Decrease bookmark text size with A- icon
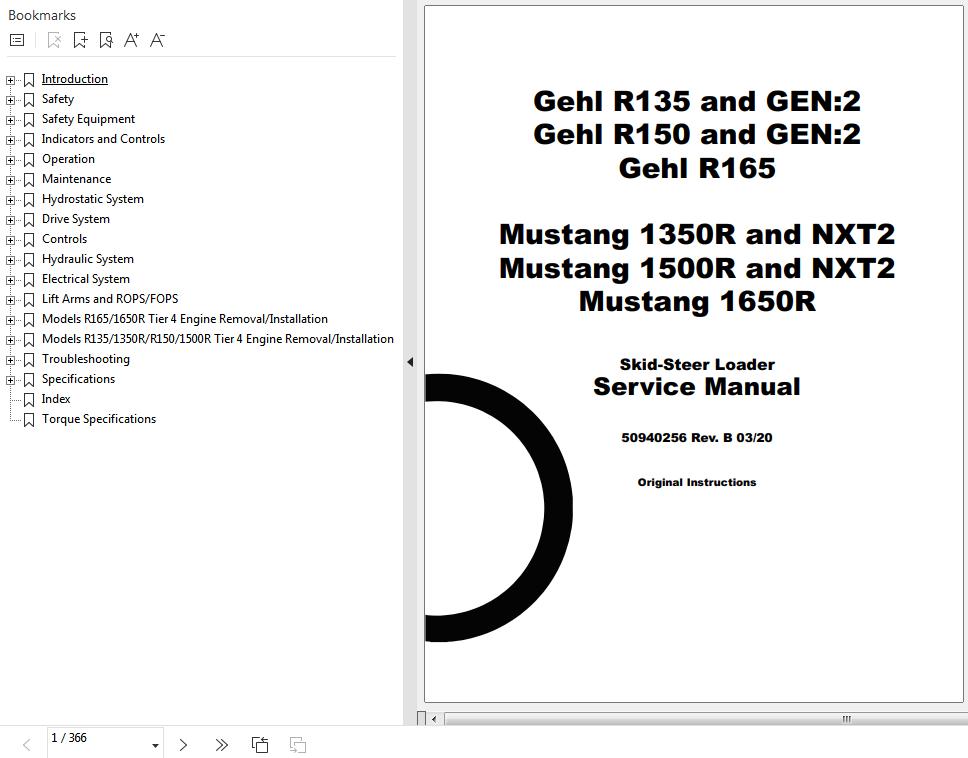 click(x=157, y=40)
